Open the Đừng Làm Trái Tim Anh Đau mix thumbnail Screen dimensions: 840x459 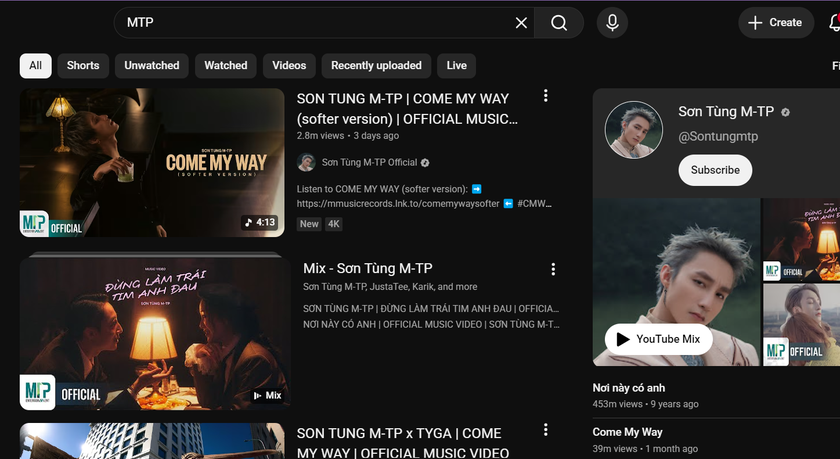[155, 332]
